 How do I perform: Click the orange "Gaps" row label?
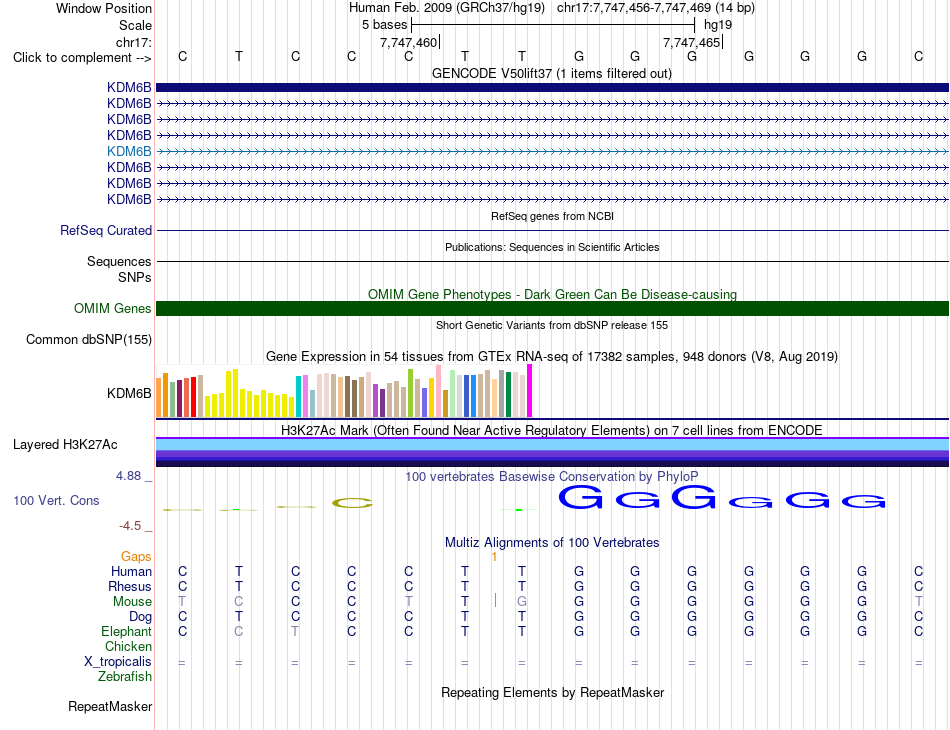(136, 556)
